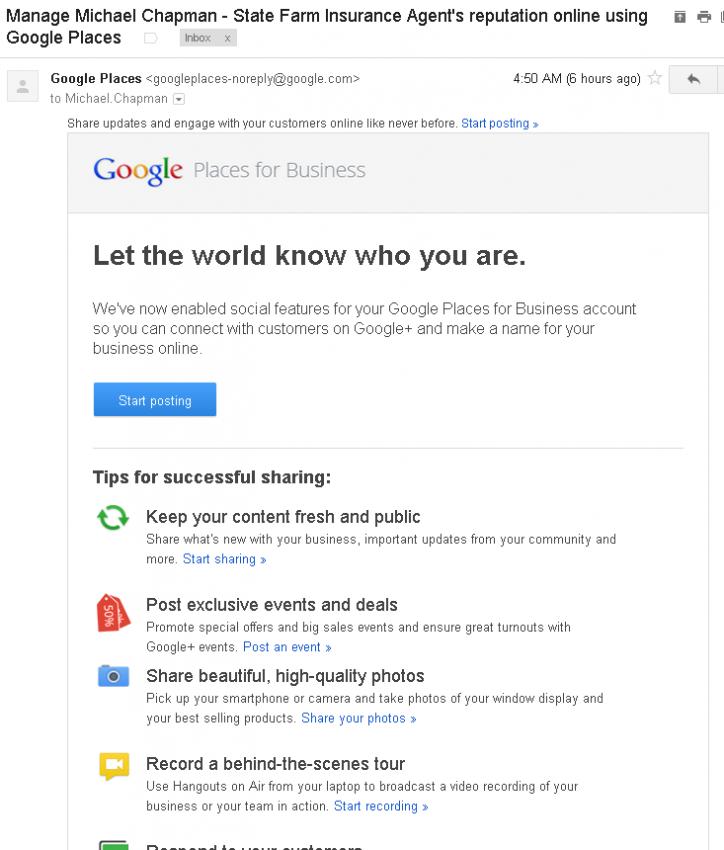This screenshot has height=850, width=724.
Task: Remove the Inbox label with the x
Action: point(227,38)
